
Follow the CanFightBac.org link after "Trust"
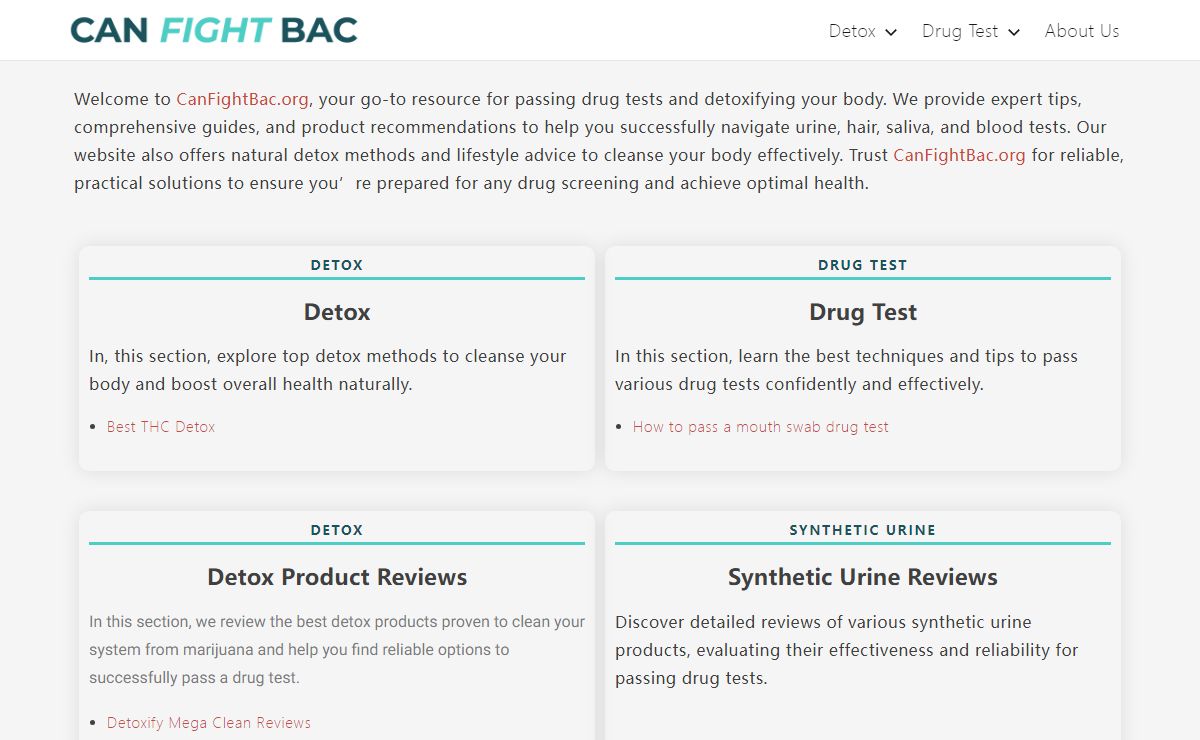point(959,155)
